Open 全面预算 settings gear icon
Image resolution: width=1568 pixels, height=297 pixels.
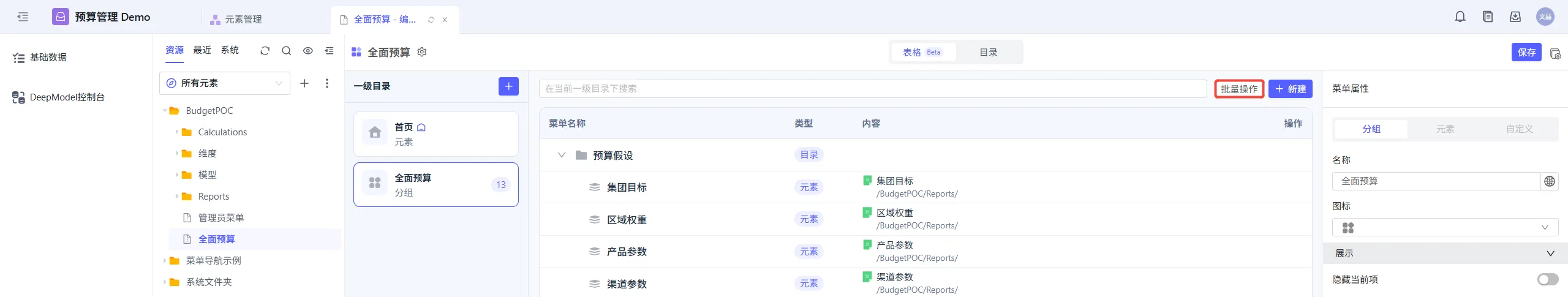[x=422, y=52]
